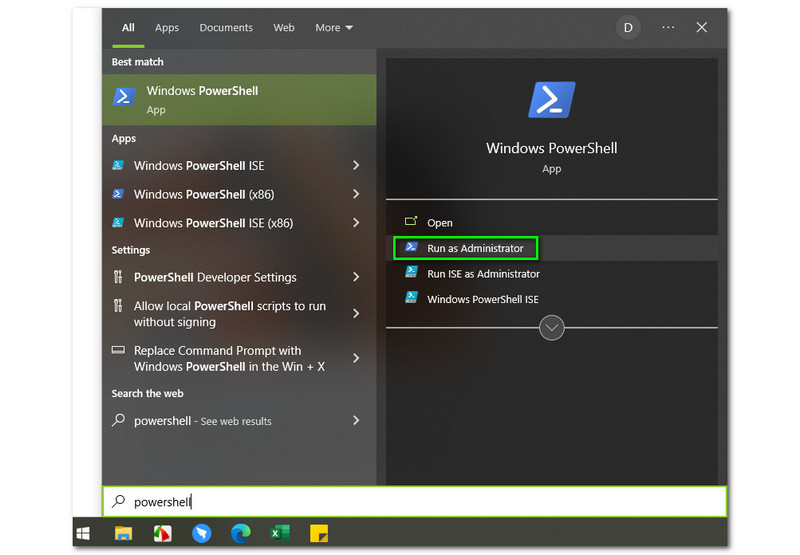The width and height of the screenshot is (800, 555).
Task: Open Excel from the taskbar
Action: [x=280, y=533]
